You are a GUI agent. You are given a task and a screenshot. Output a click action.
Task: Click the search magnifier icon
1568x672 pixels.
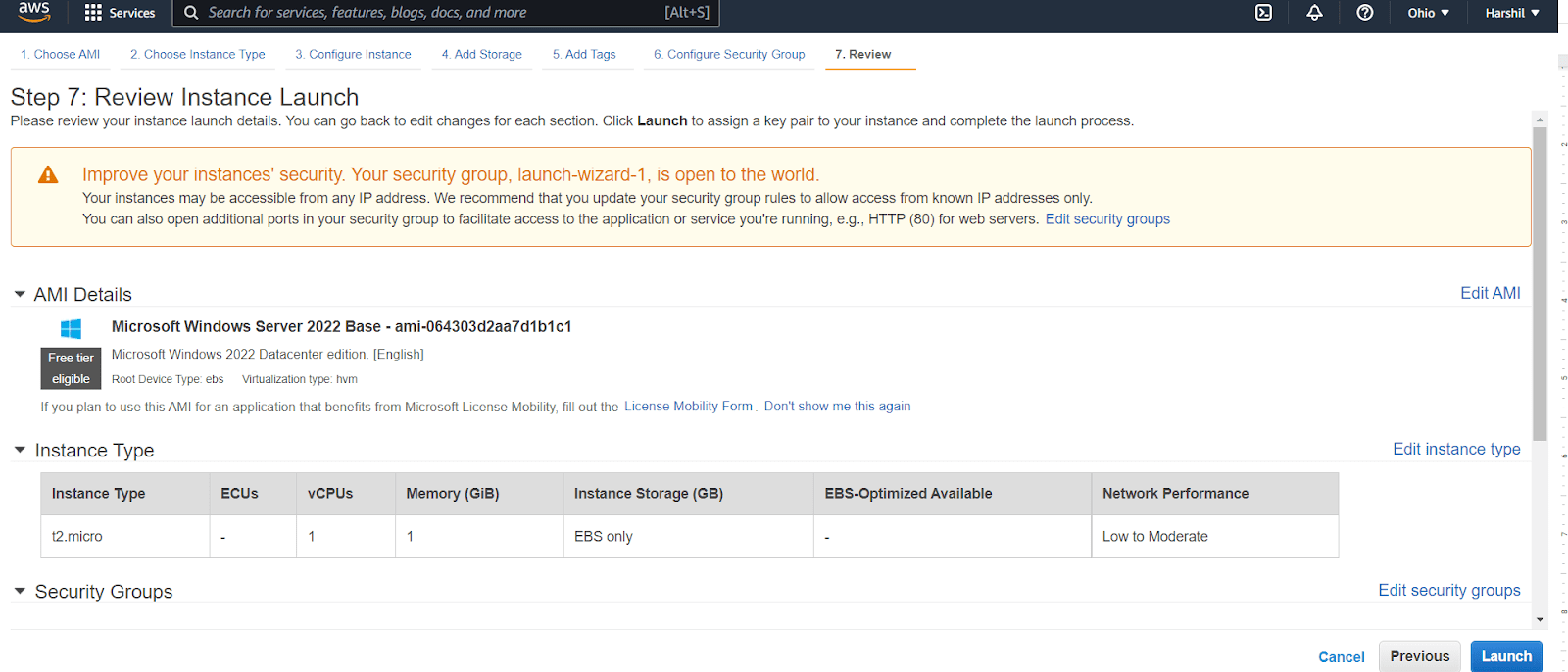191,13
